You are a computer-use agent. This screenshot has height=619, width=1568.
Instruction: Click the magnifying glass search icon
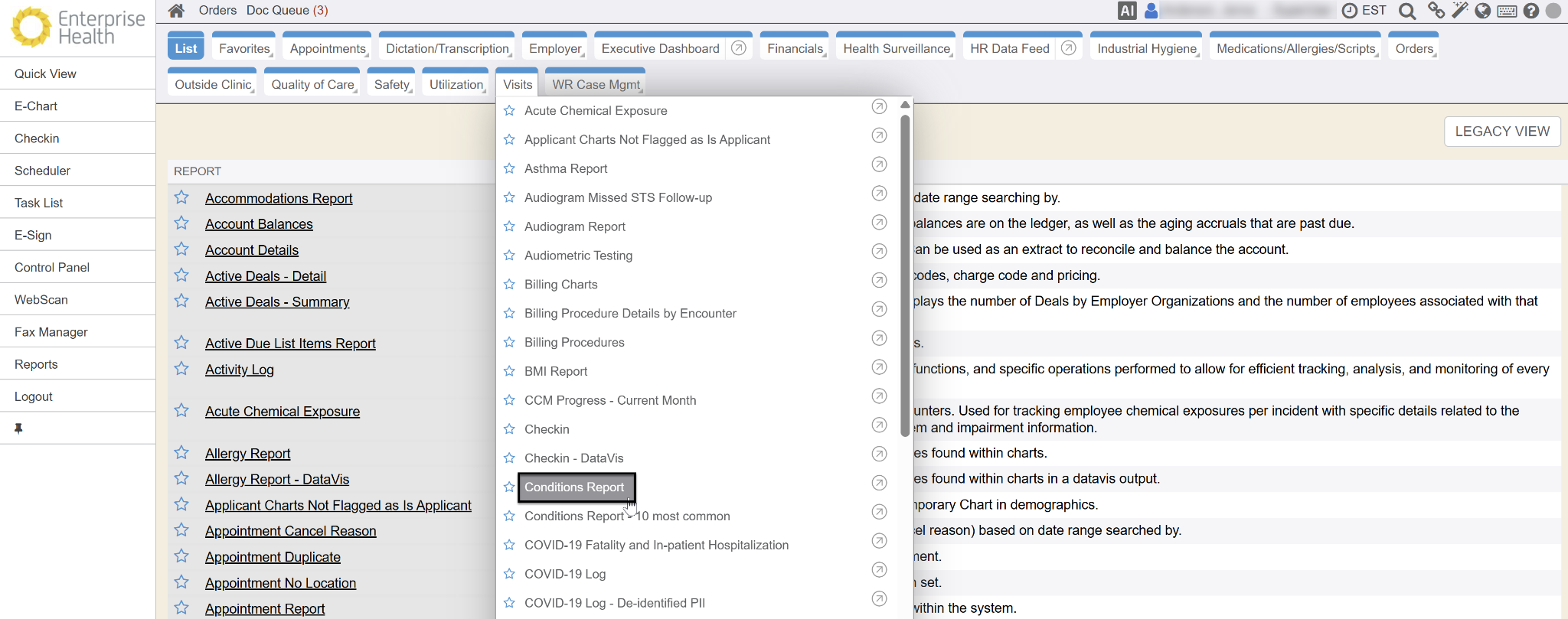point(1406,11)
